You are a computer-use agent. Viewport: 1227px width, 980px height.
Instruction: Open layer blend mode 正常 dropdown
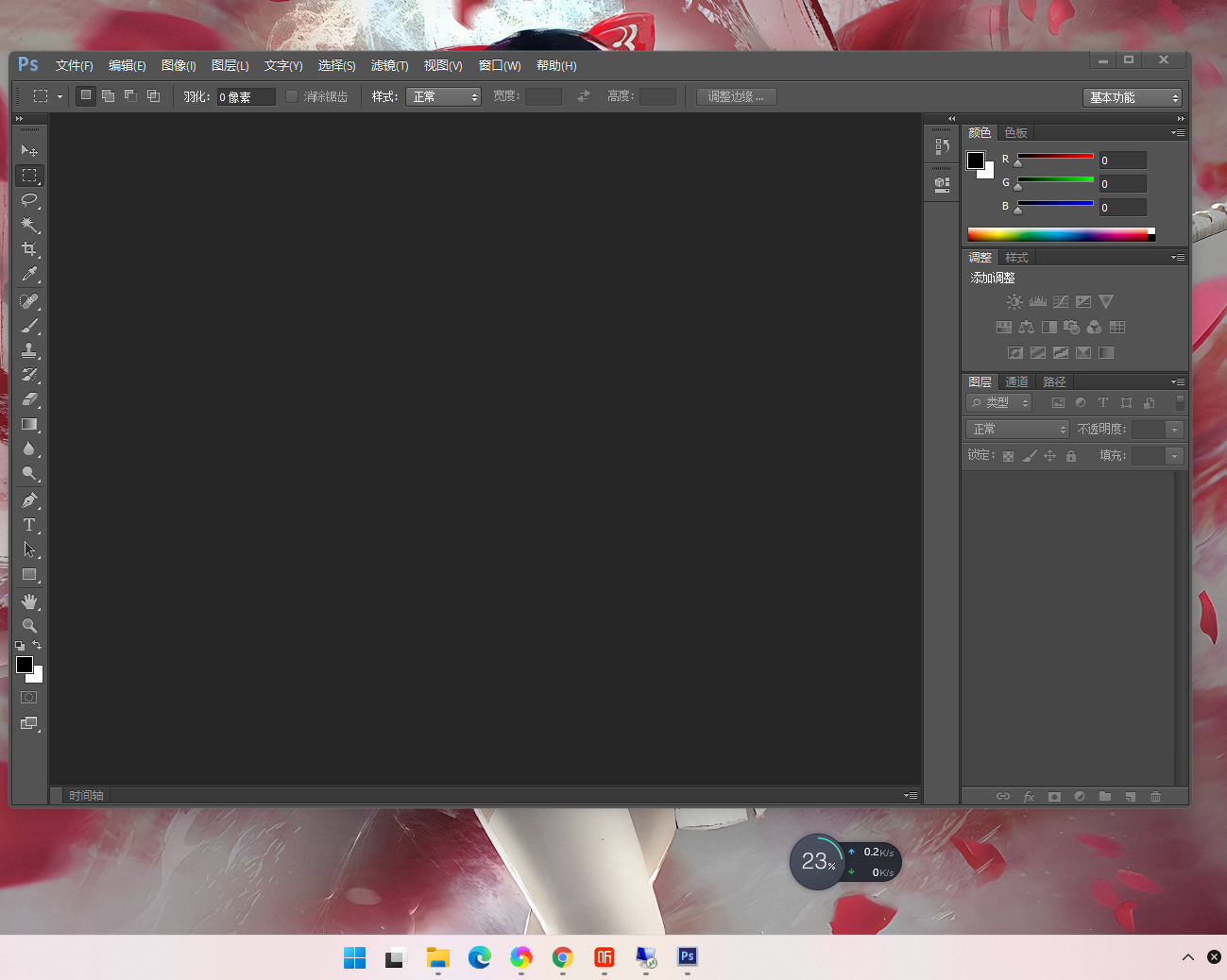tap(1017, 429)
